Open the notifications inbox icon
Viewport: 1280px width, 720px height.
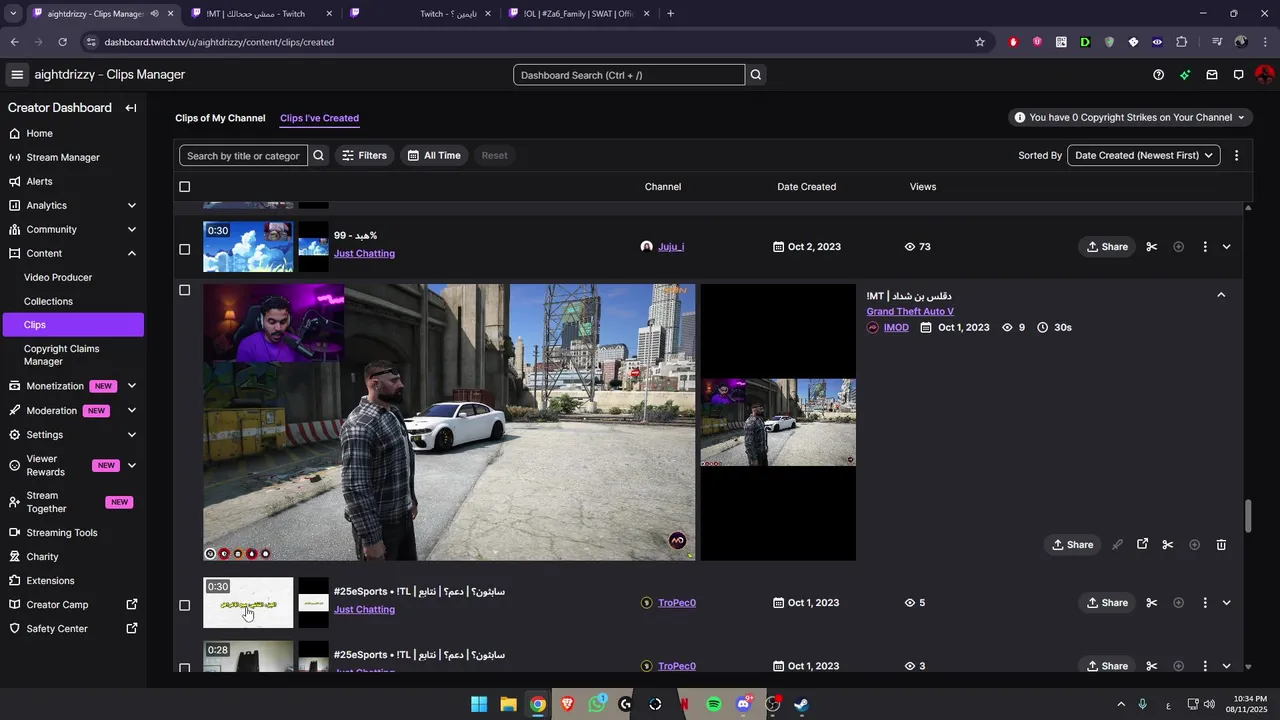point(1212,75)
